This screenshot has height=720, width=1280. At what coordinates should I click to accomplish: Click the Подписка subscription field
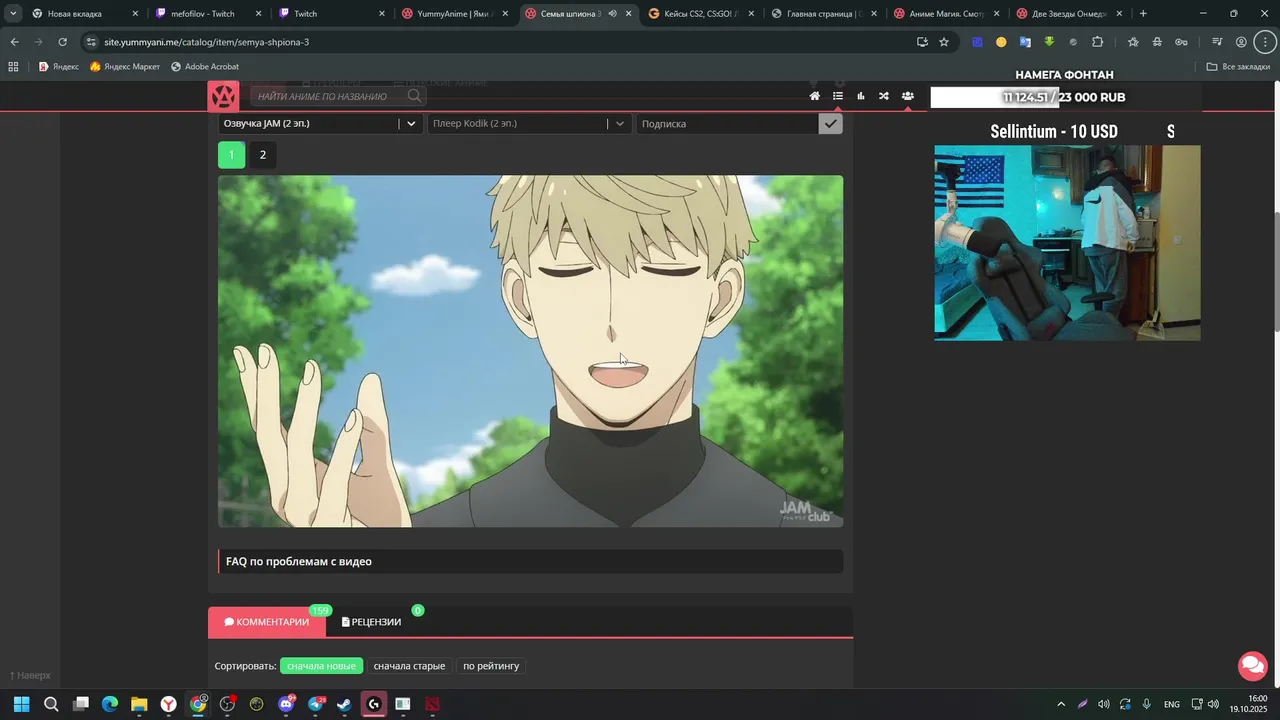pos(727,123)
